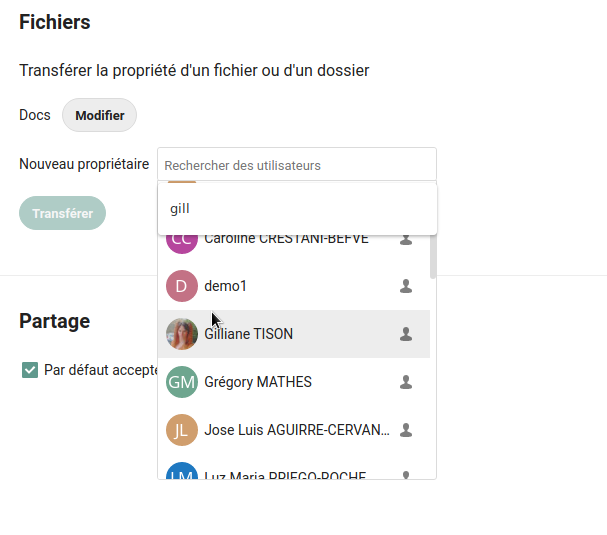Click the user icon beside Grégory MATHES
607x535 pixels.
click(406, 382)
